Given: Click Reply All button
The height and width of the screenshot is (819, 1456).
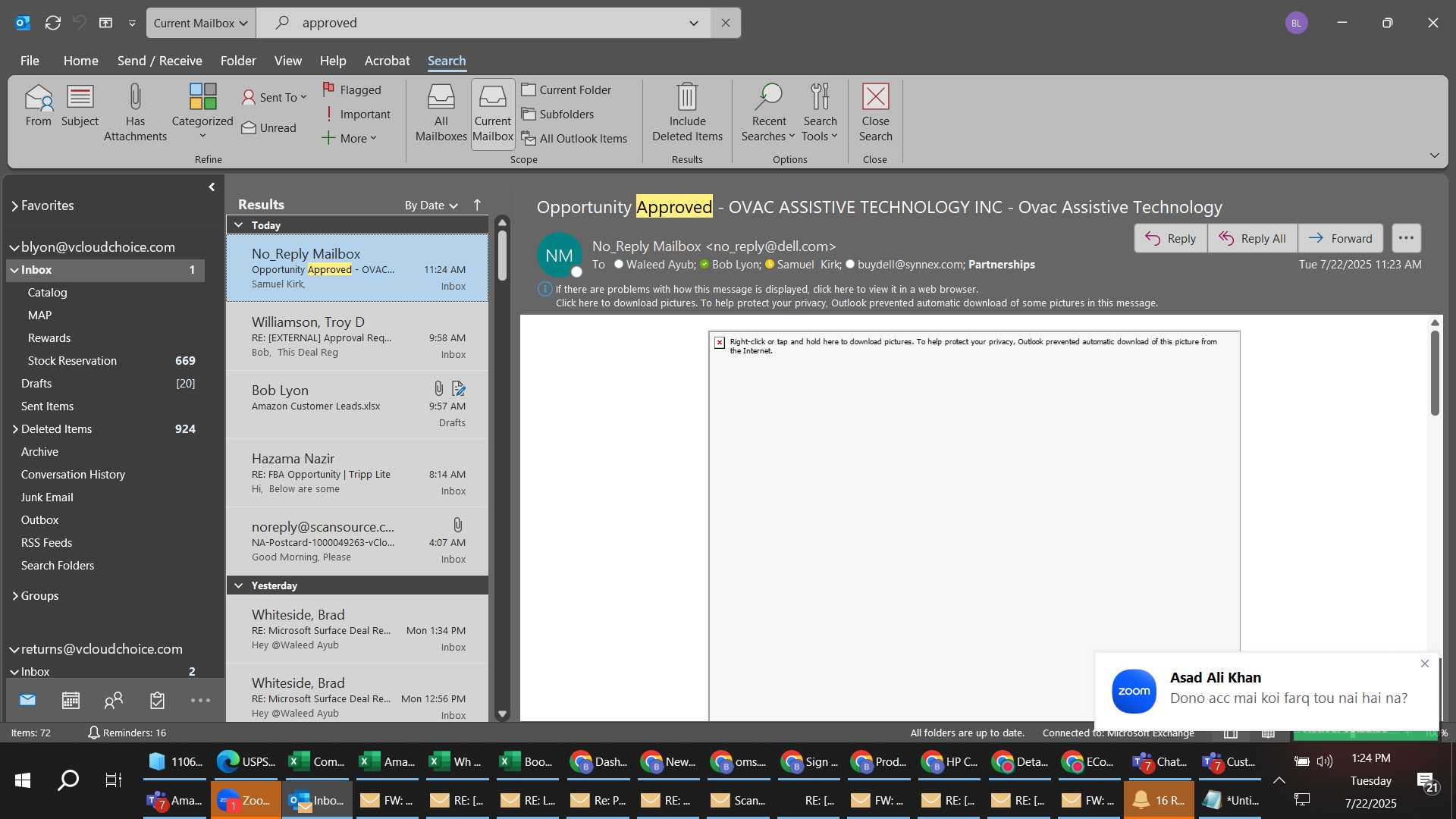Looking at the screenshot, I should (x=1252, y=238).
